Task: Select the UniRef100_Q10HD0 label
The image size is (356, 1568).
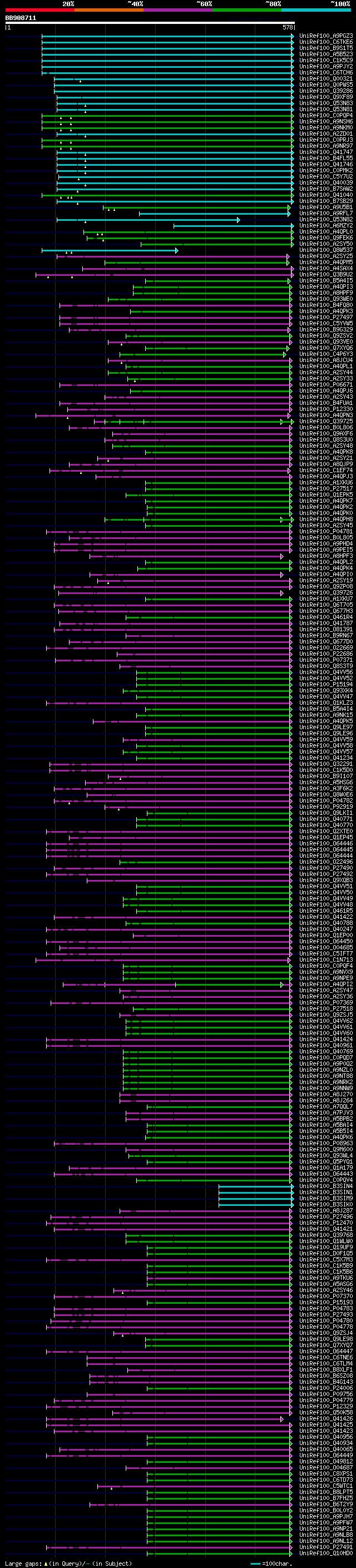Action: [x=326, y=1554]
